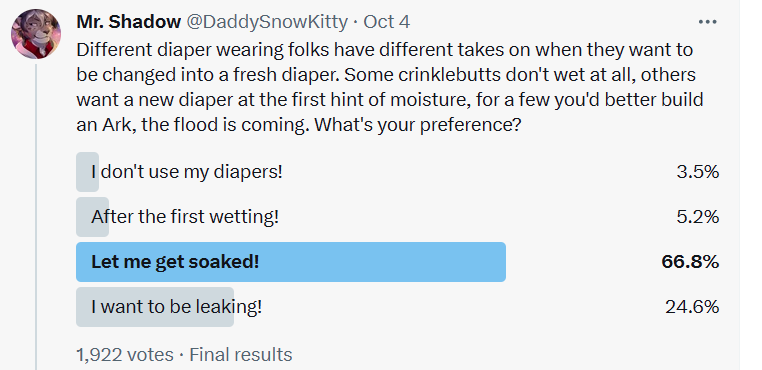Open tweet by clicking "What's your preference?" text
The width and height of the screenshot is (762, 370).
click(418, 125)
